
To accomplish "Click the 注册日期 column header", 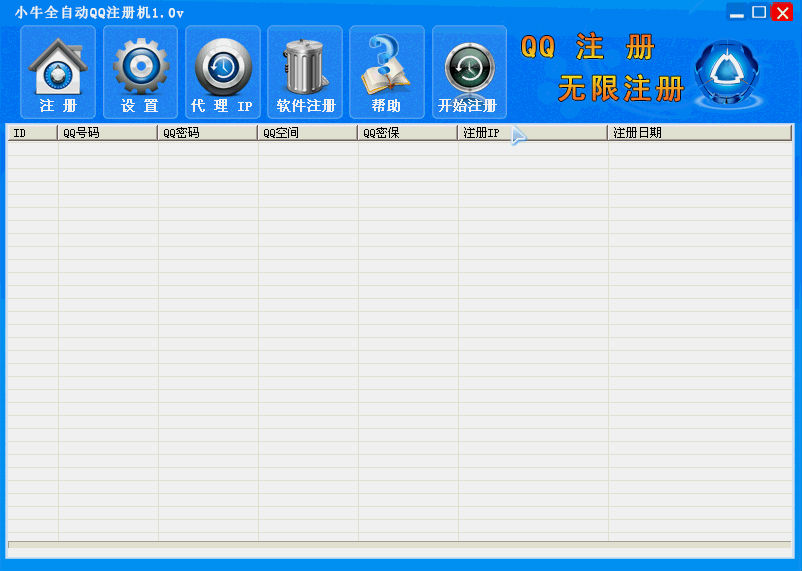I will pos(699,133).
